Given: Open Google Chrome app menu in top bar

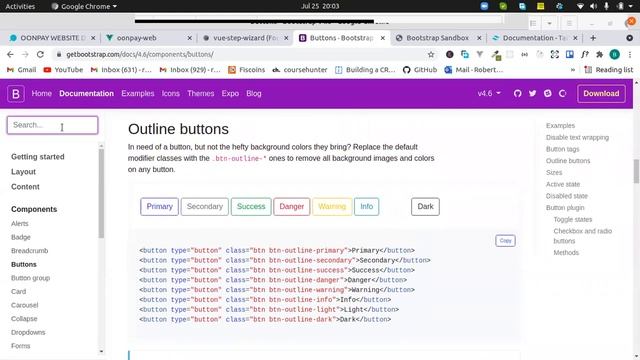Looking at the screenshot, I should [84, 6].
